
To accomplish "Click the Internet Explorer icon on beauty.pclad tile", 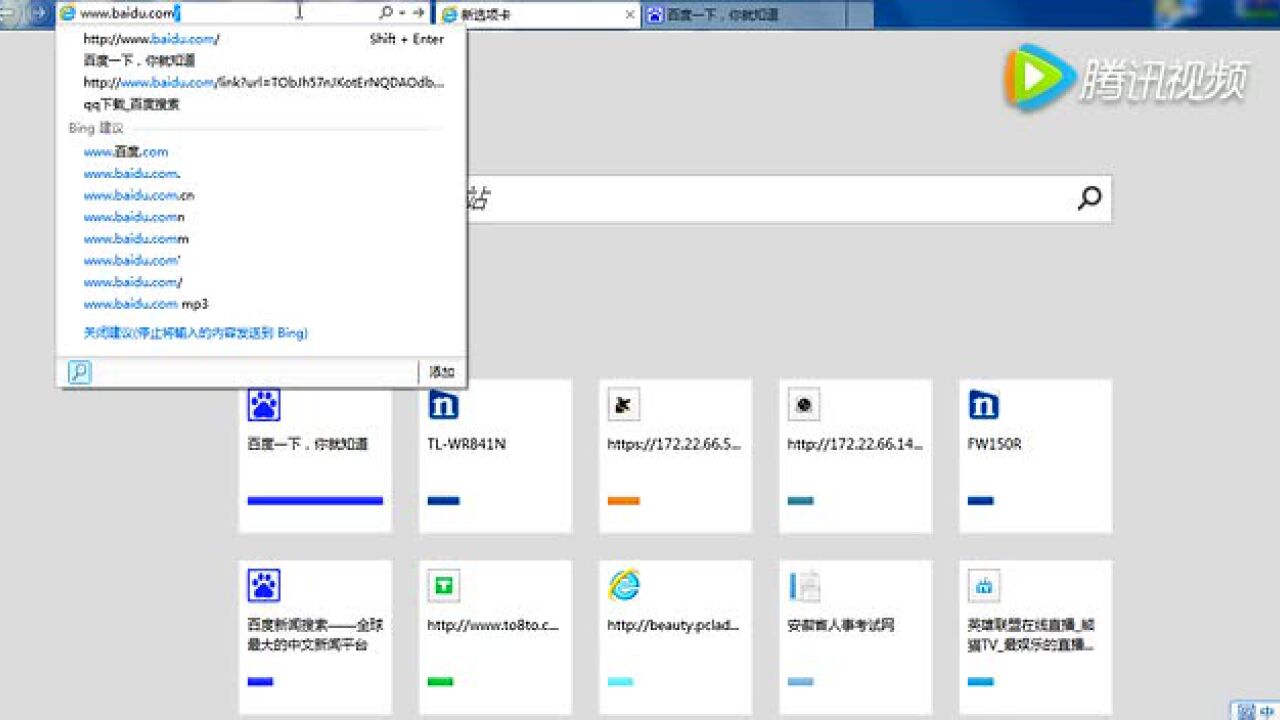I will (x=624, y=586).
